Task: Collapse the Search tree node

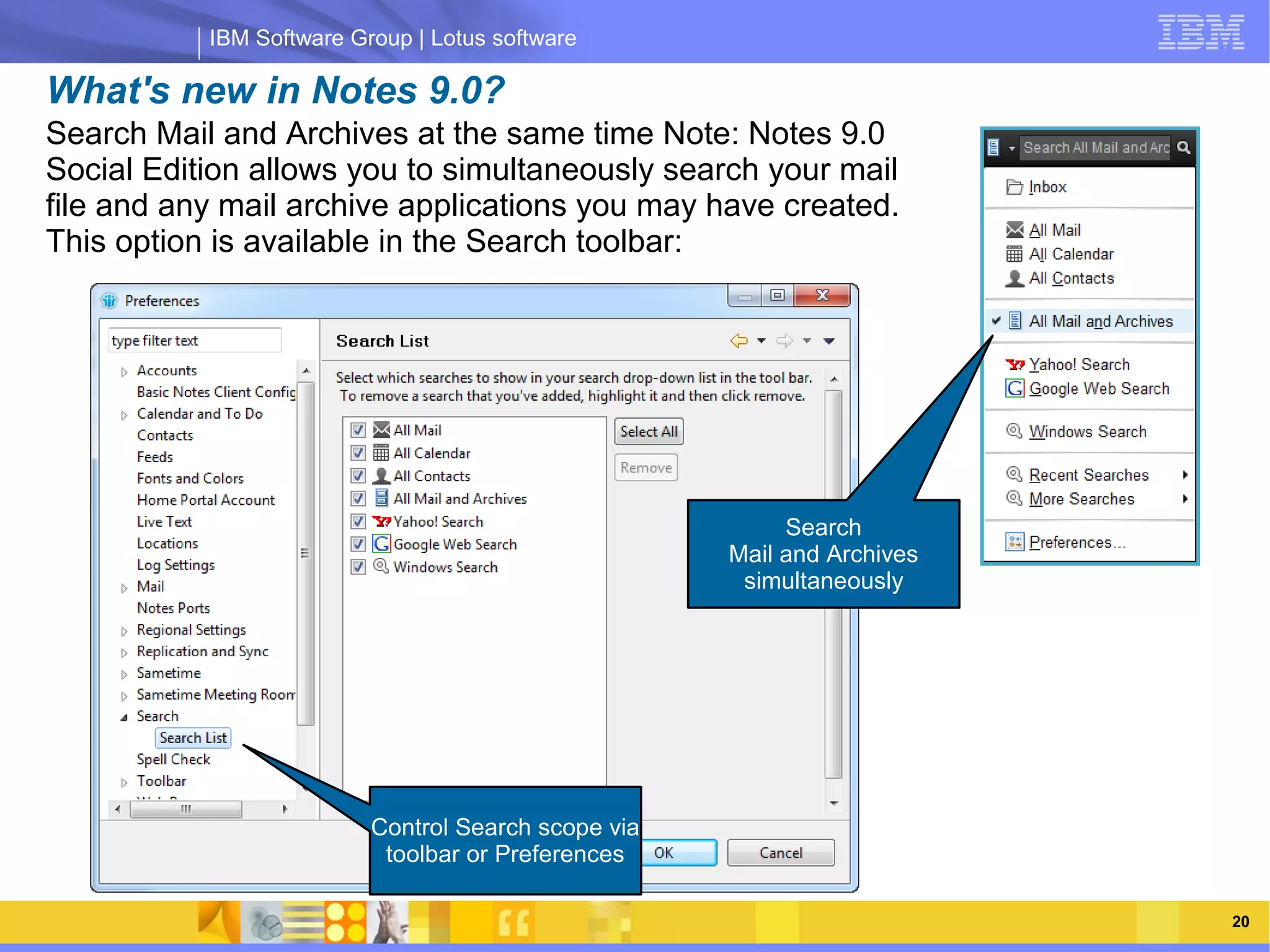Action: pos(124,718)
